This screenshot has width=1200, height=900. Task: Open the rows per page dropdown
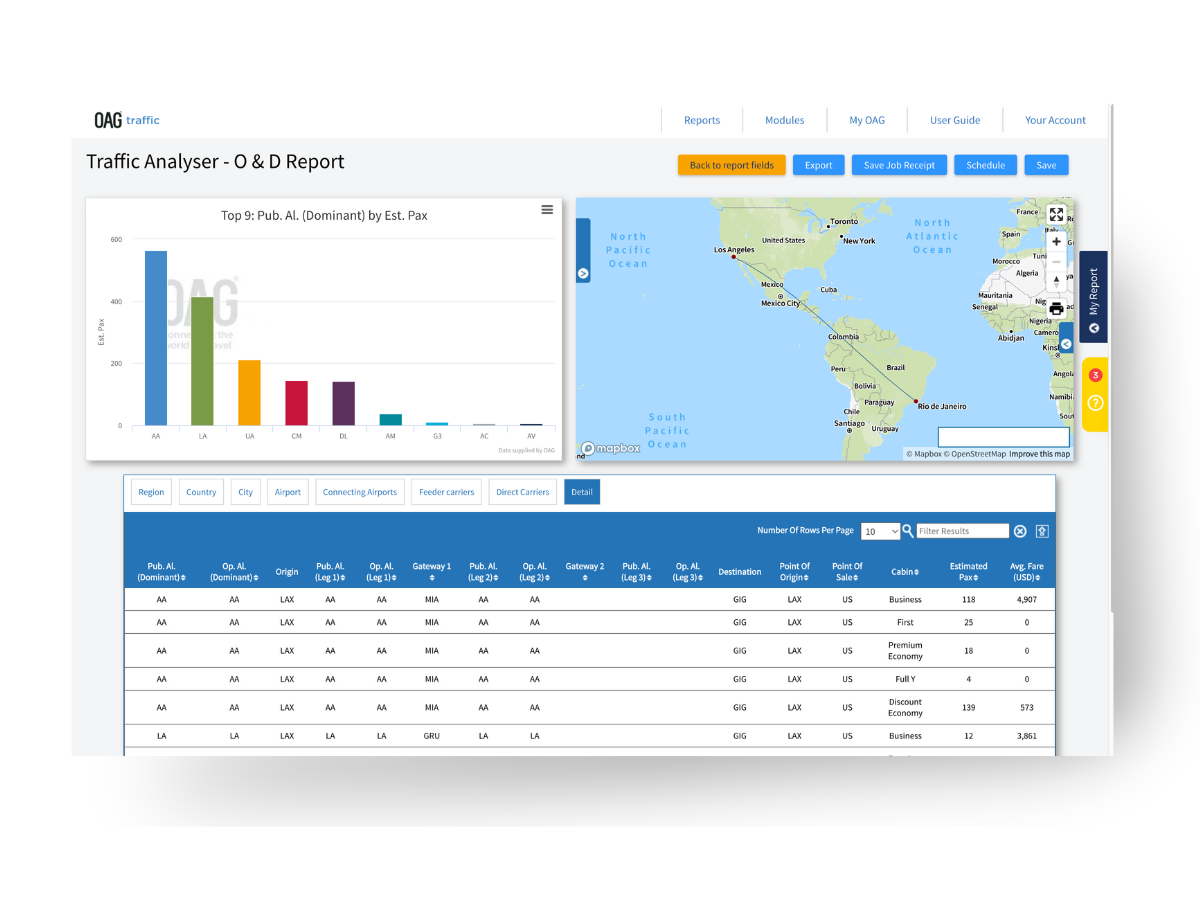pyautogui.click(x=880, y=532)
